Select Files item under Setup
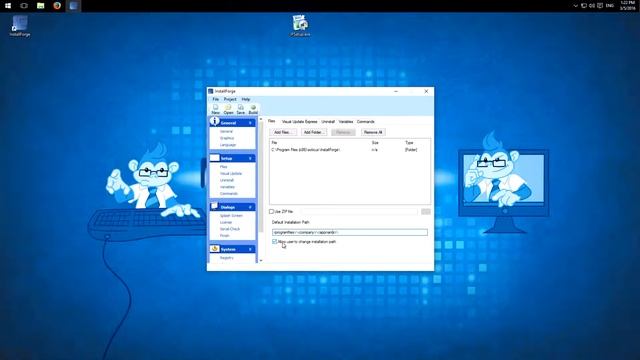The height and width of the screenshot is (360, 640). pyautogui.click(x=224, y=167)
